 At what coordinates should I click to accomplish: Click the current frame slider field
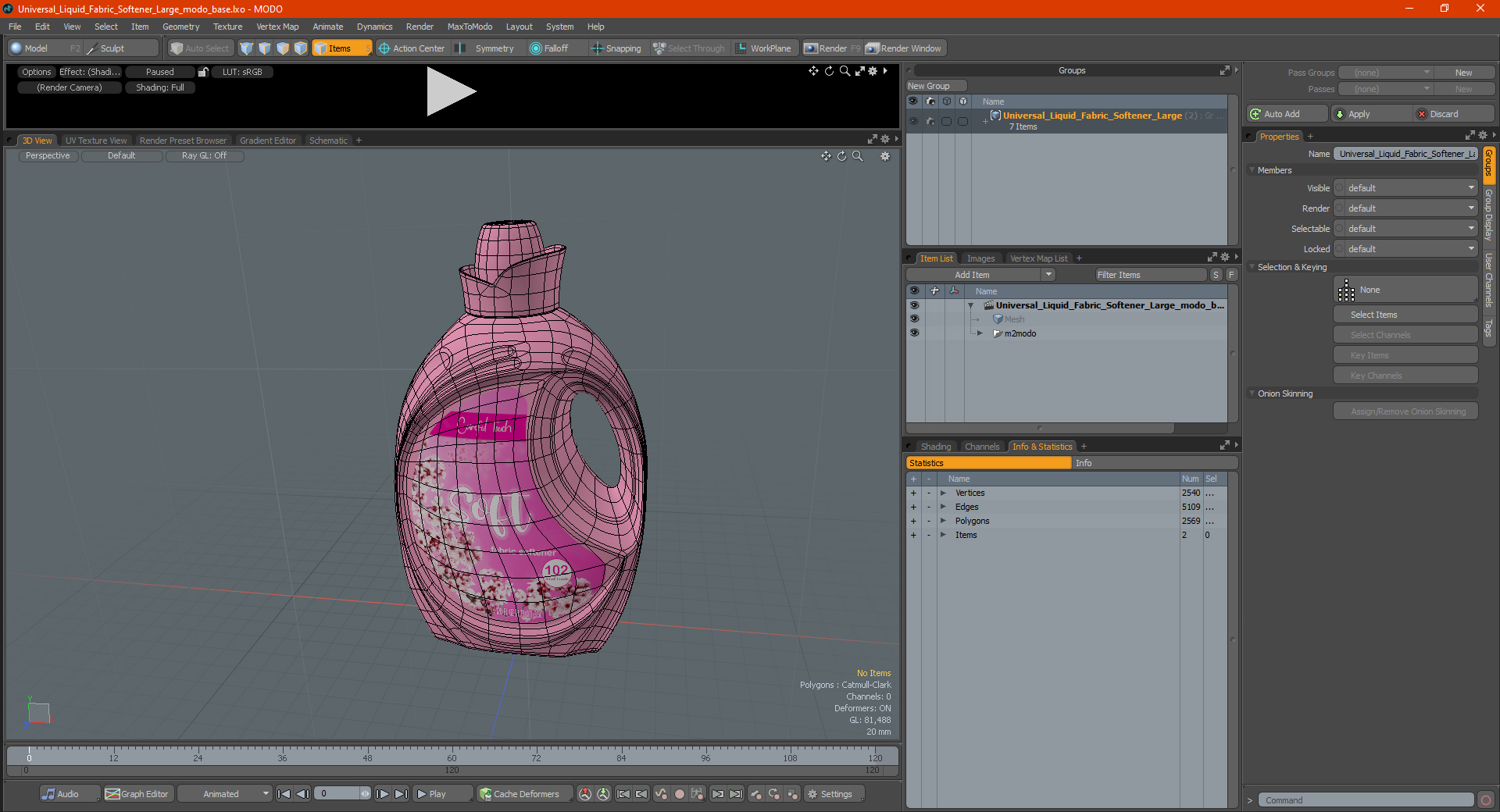click(x=342, y=794)
